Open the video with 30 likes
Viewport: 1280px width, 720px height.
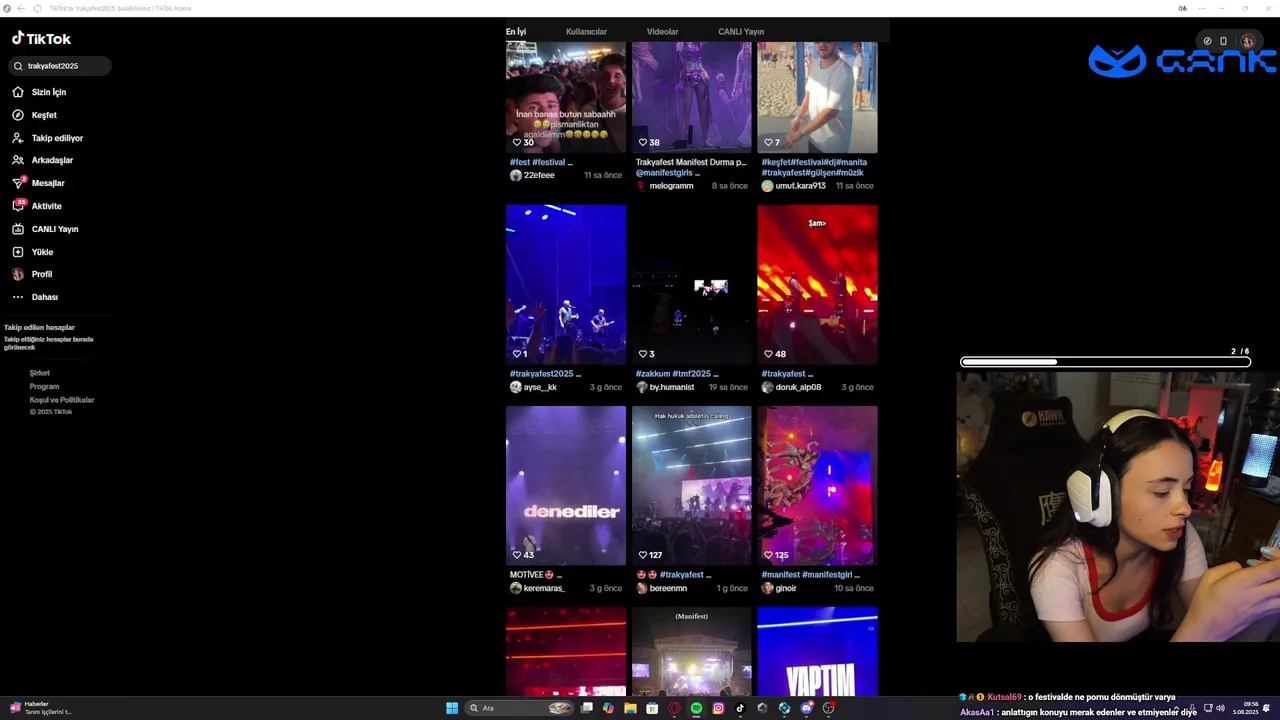click(566, 97)
